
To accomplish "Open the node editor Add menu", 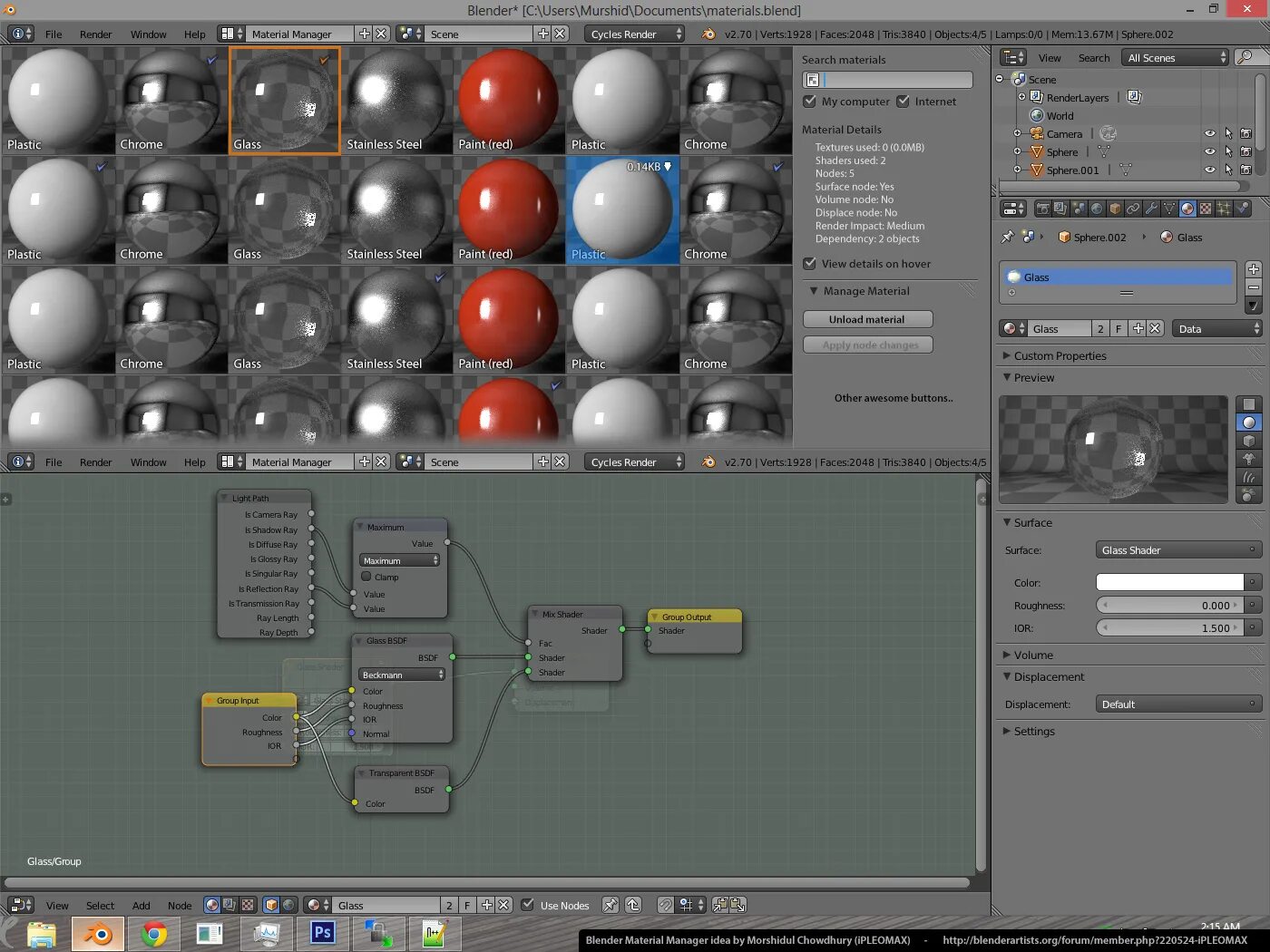I will [141, 905].
